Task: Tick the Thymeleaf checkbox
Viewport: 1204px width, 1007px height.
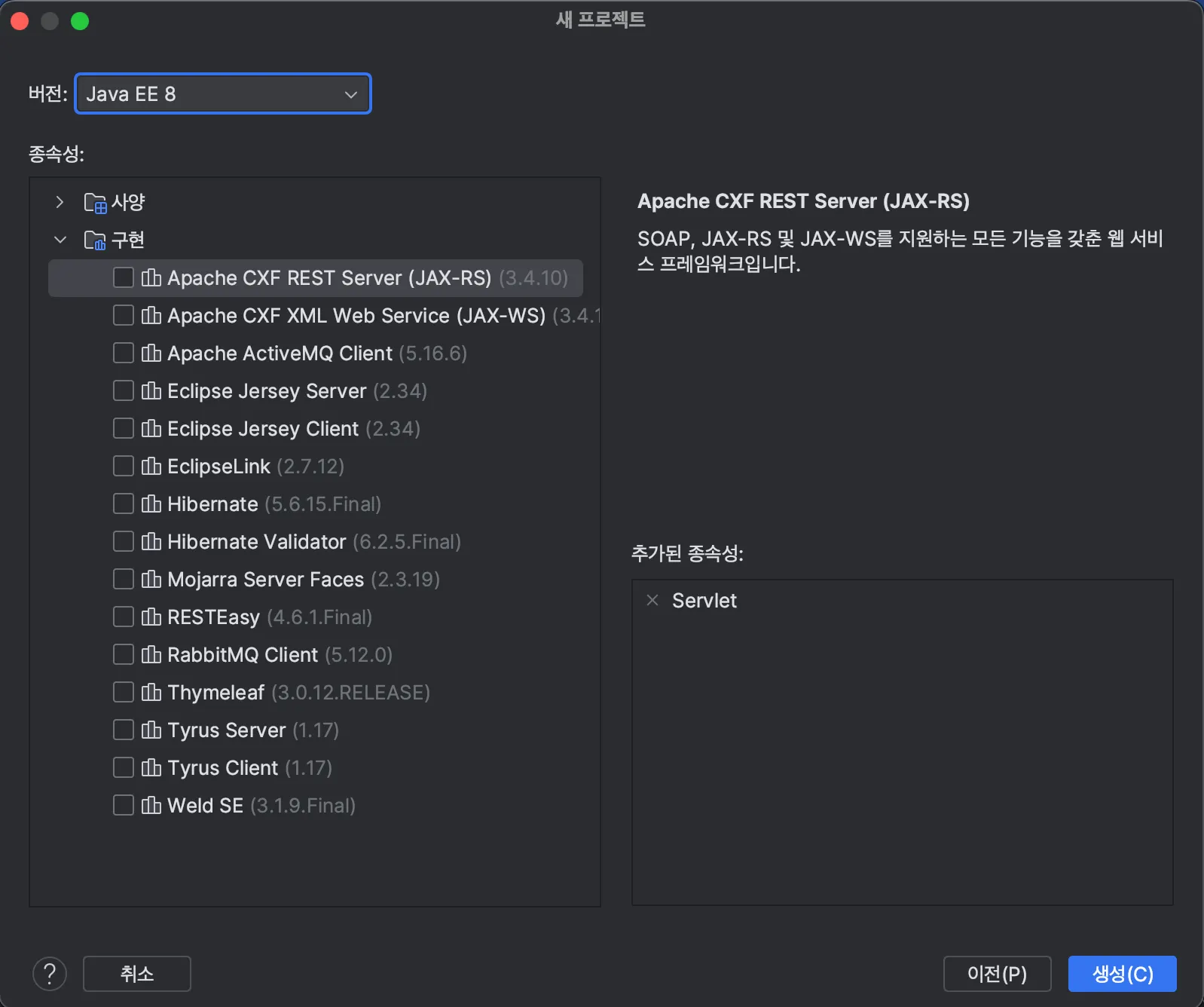Action: point(124,692)
